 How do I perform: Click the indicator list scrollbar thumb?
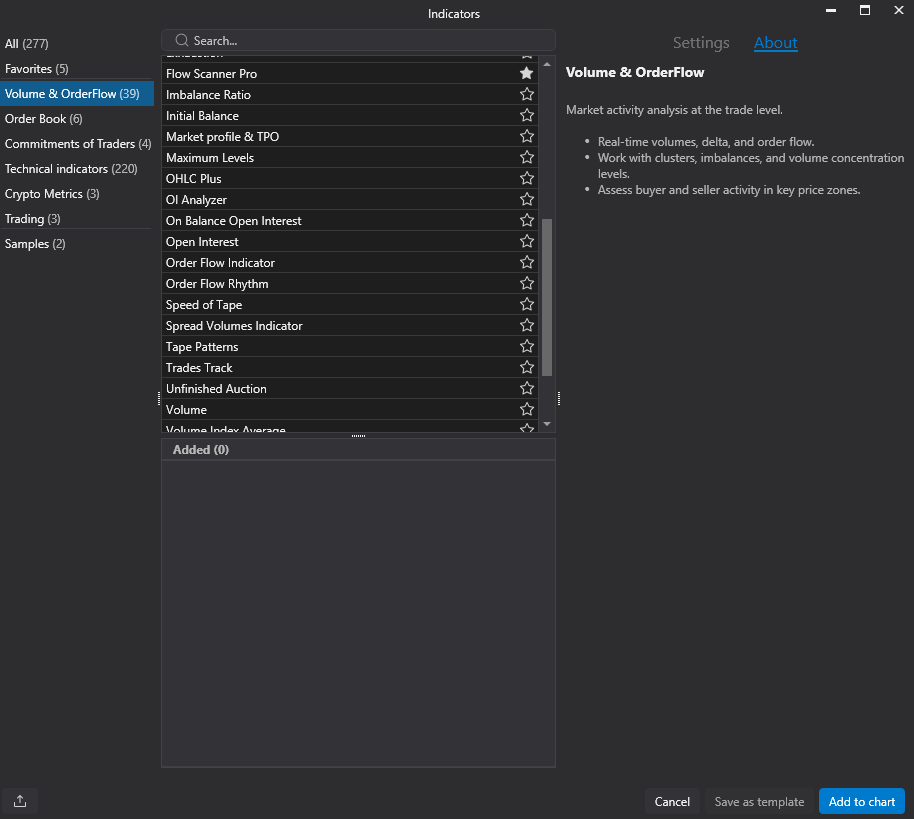(547, 297)
